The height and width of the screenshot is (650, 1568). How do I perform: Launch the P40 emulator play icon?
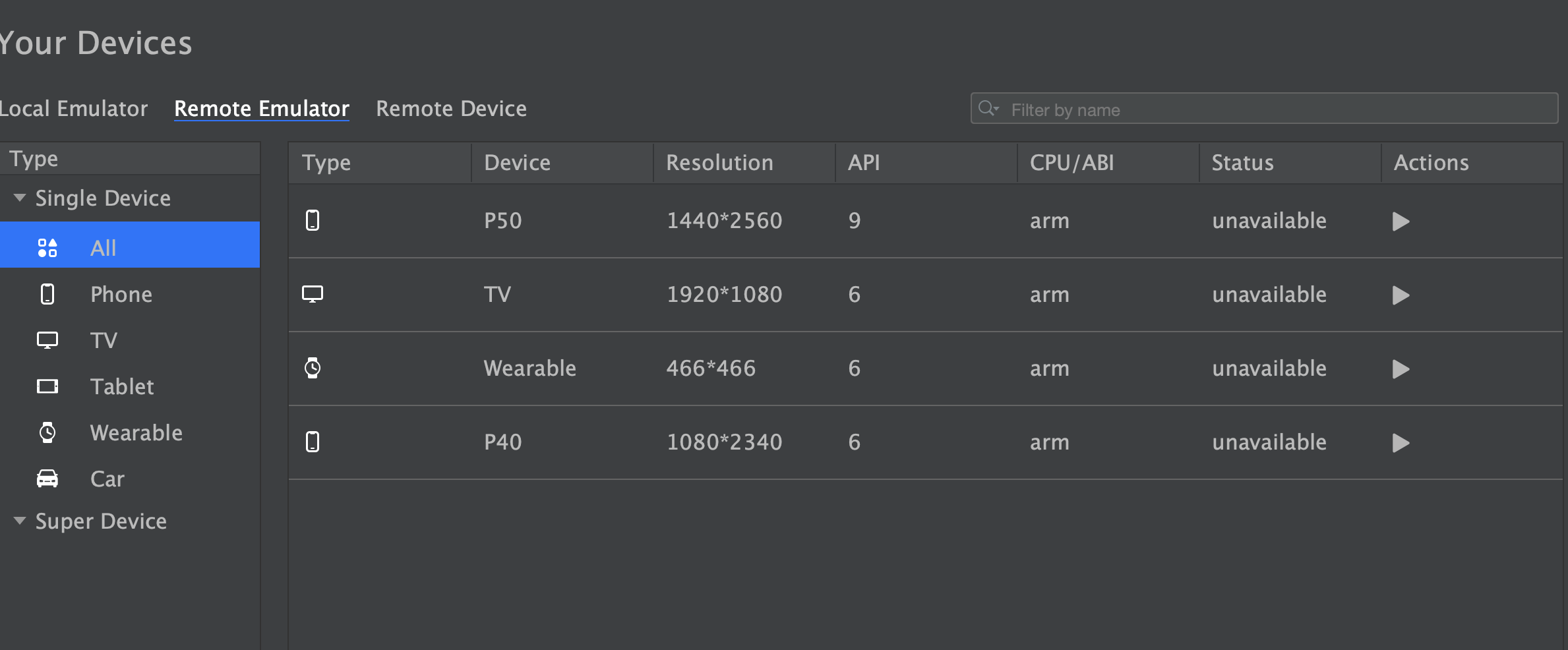1401,443
